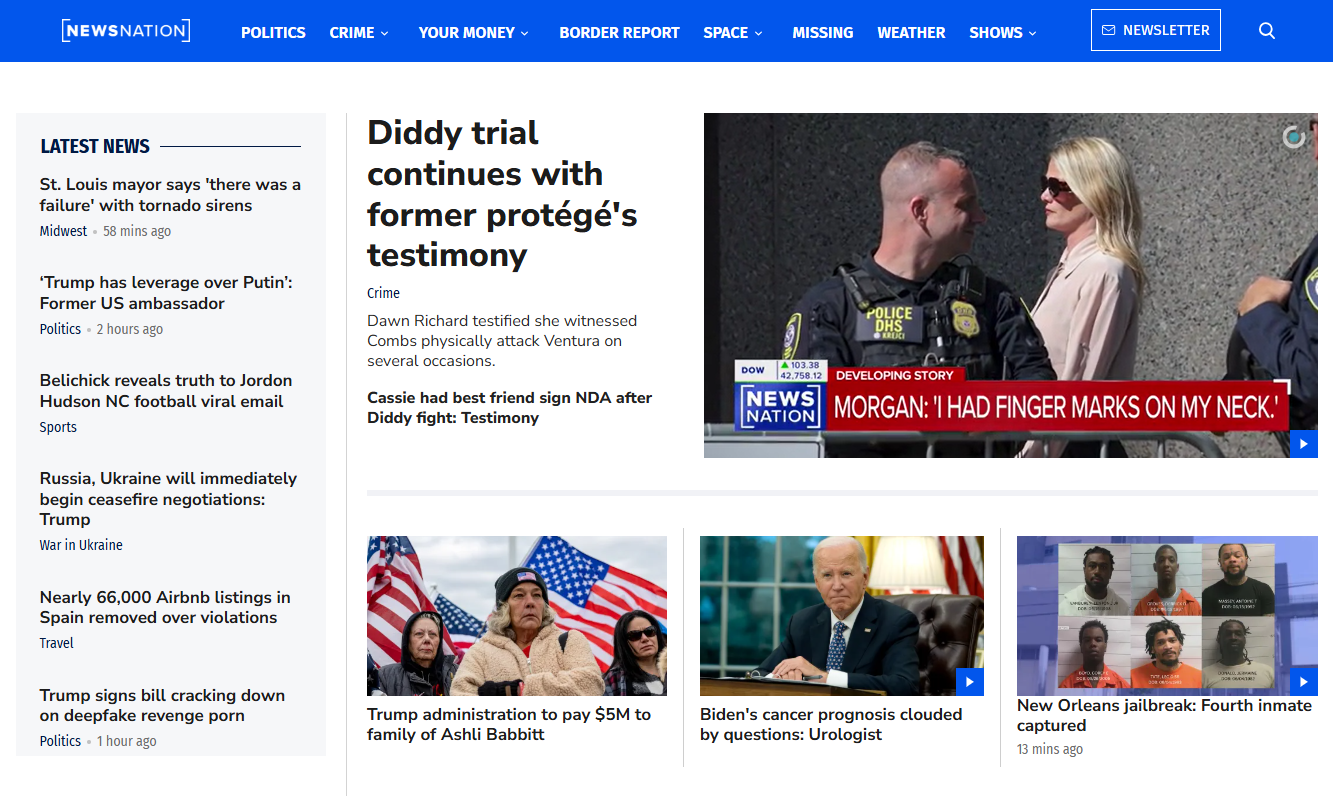The image size is (1333, 807).
Task: Open Trump deepfake revenge porn bill story
Action: click(x=162, y=705)
